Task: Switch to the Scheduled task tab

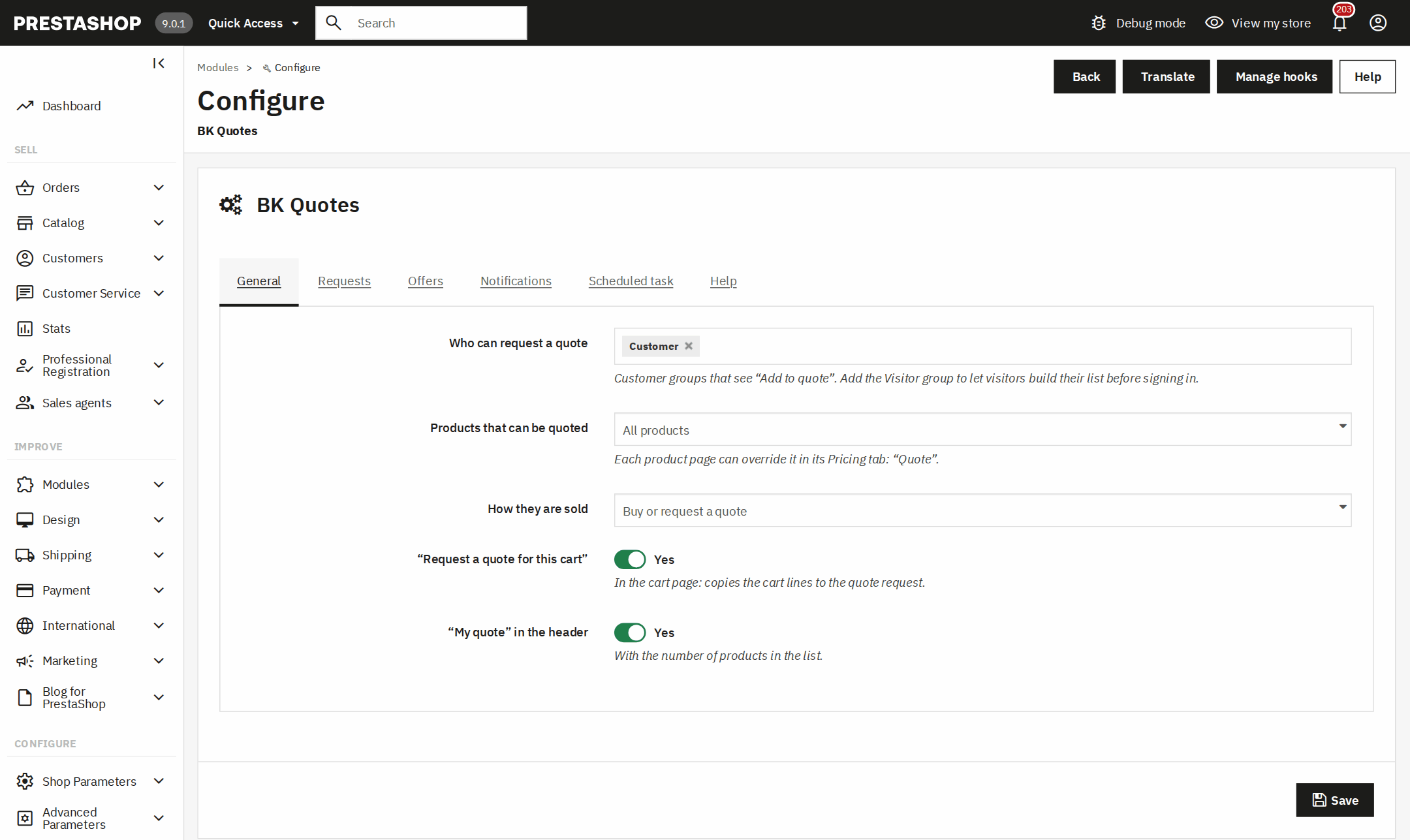Action: [631, 281]
